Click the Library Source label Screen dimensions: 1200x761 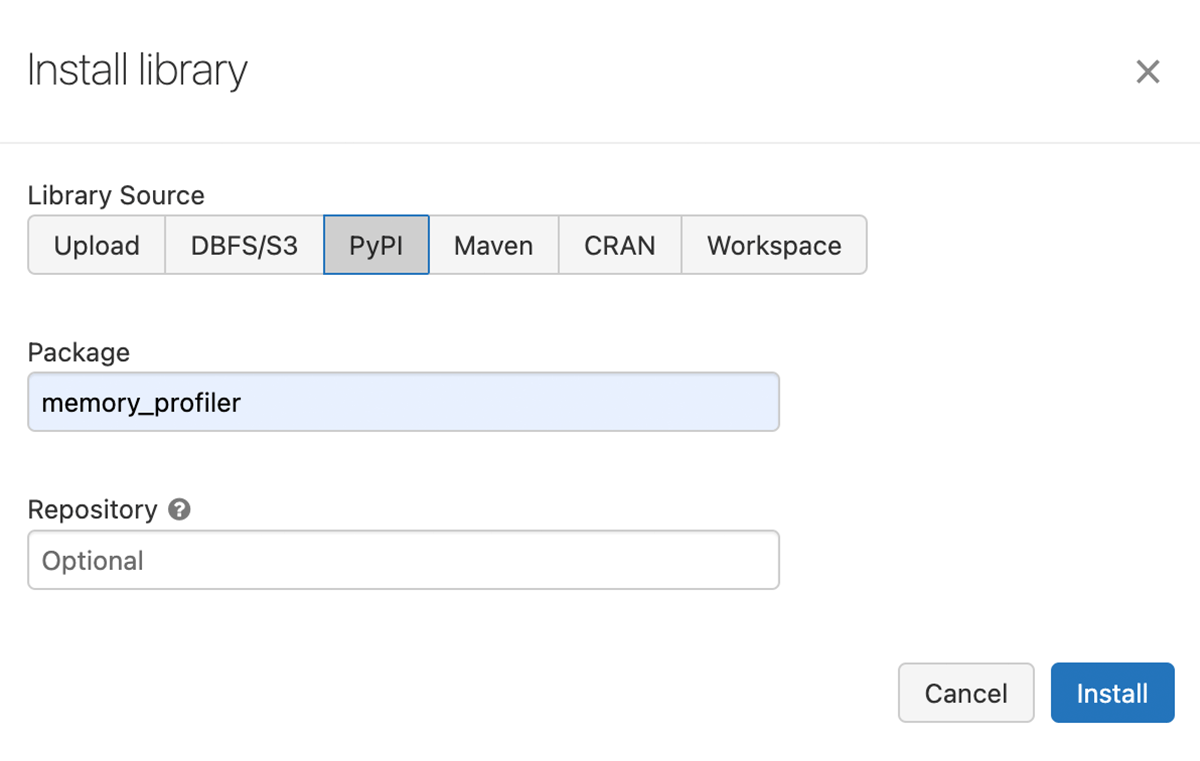click(116, 196)
